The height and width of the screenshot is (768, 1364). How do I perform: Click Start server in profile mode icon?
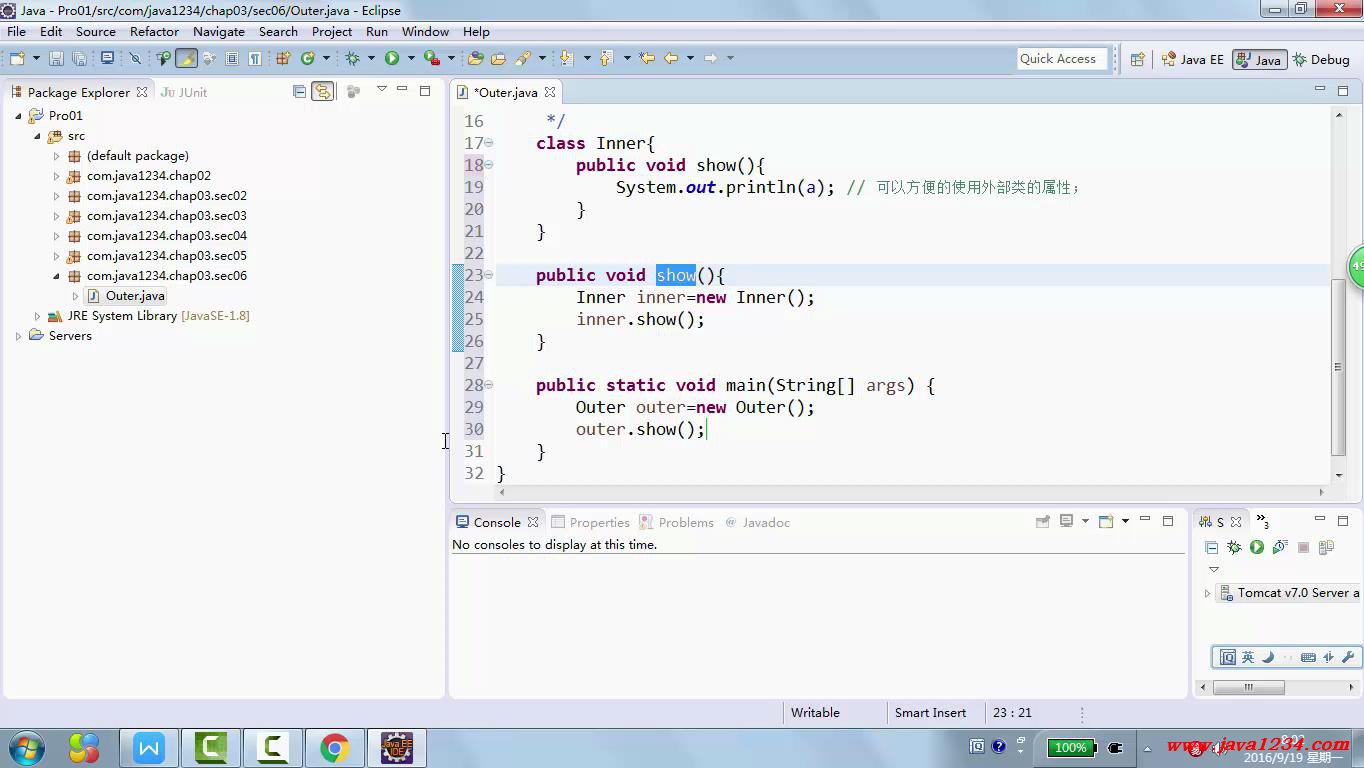1280,547
